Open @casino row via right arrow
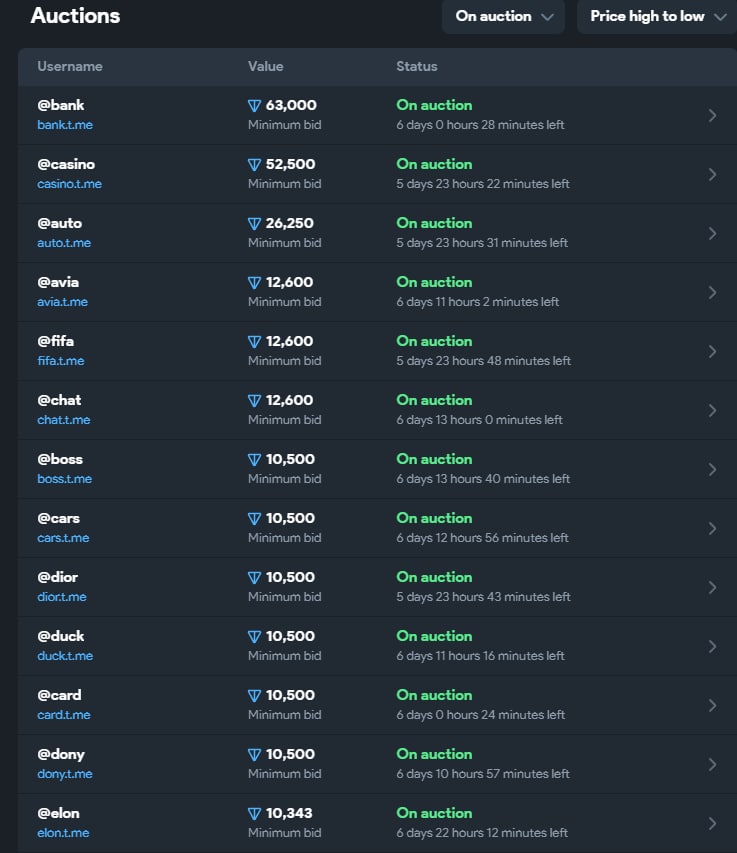 [712, 174]
